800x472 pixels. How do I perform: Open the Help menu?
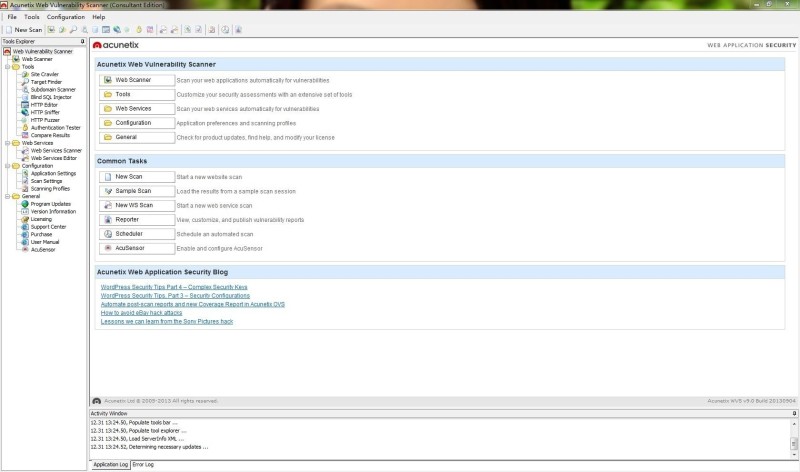click(x=98, y=17)
